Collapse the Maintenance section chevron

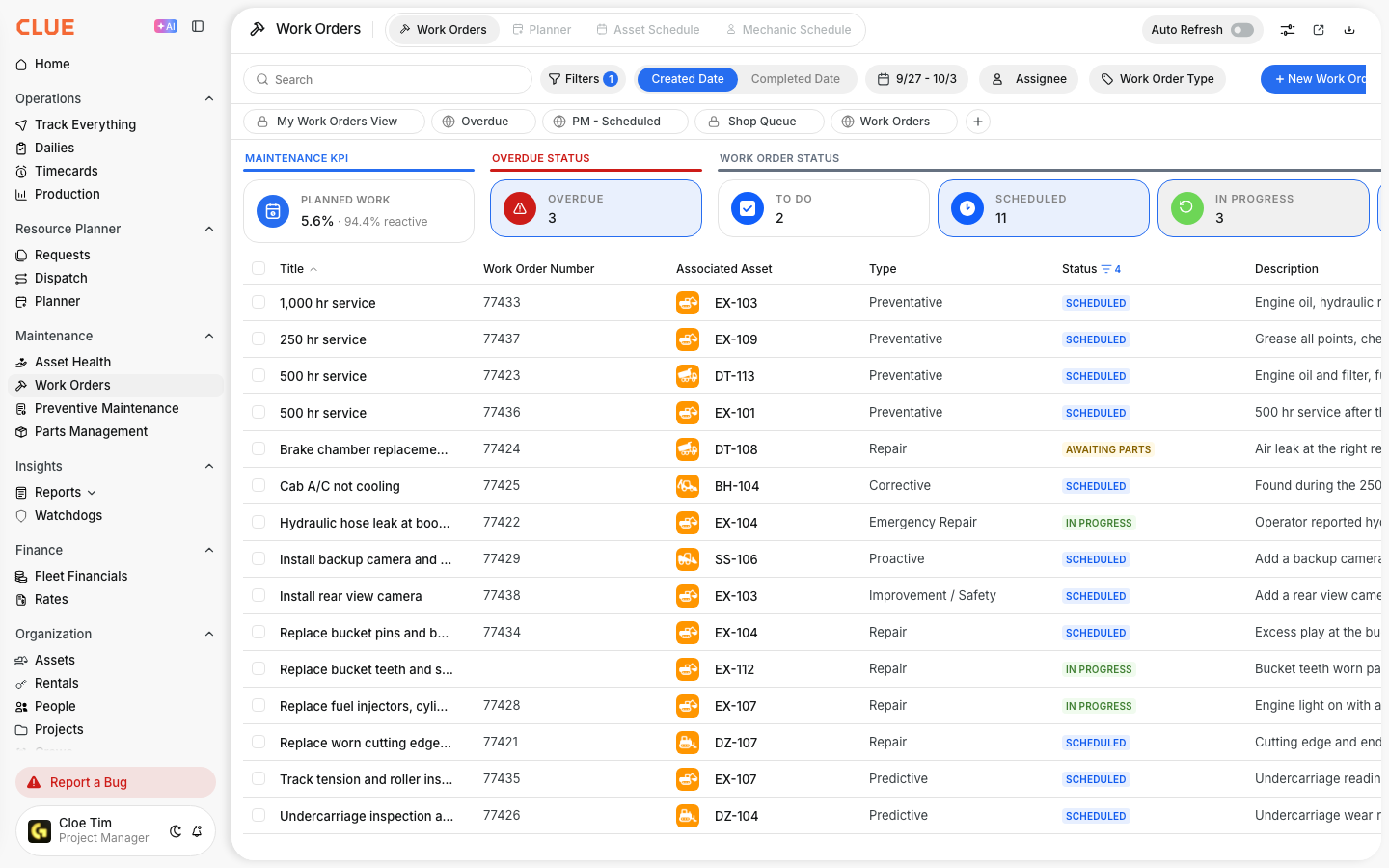click(209, 336)
